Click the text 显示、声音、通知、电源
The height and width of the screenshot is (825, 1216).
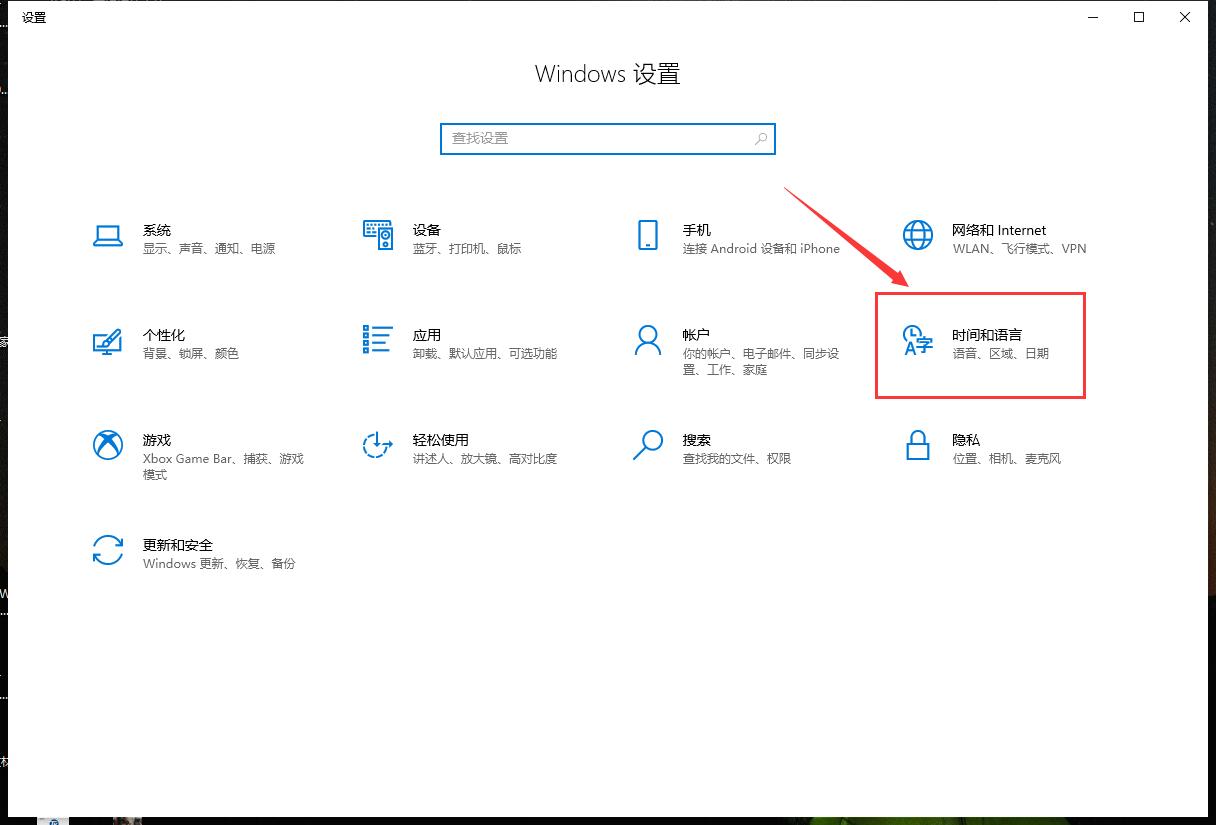pos(209,249)
